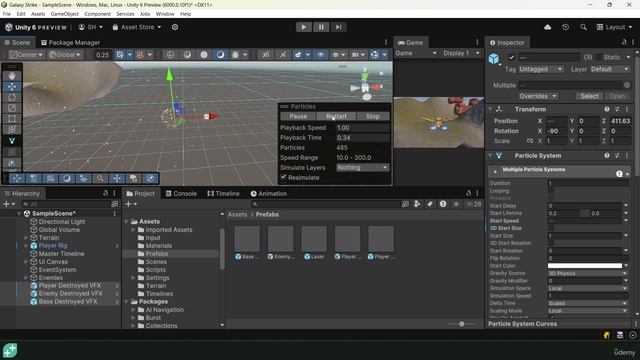Select the Hand view tool
Viewport: 640px width, 360px height.
tap(12, 76)
